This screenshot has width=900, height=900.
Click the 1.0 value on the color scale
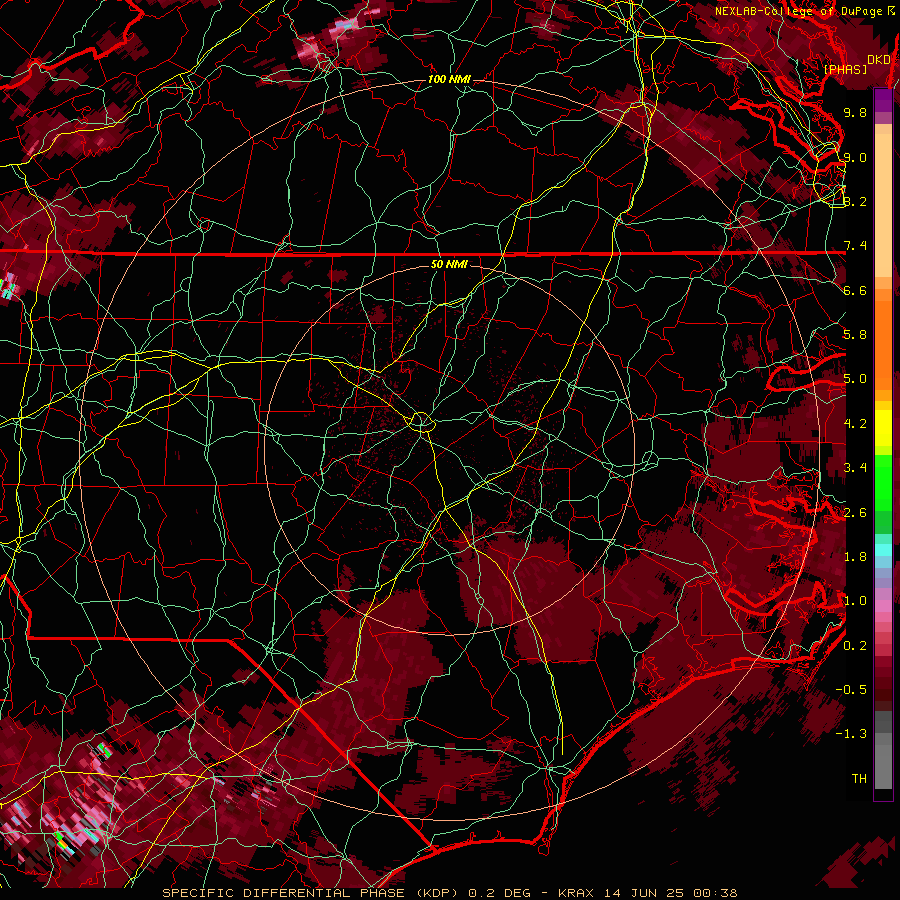pyautogui.click(x=855, y=601)
